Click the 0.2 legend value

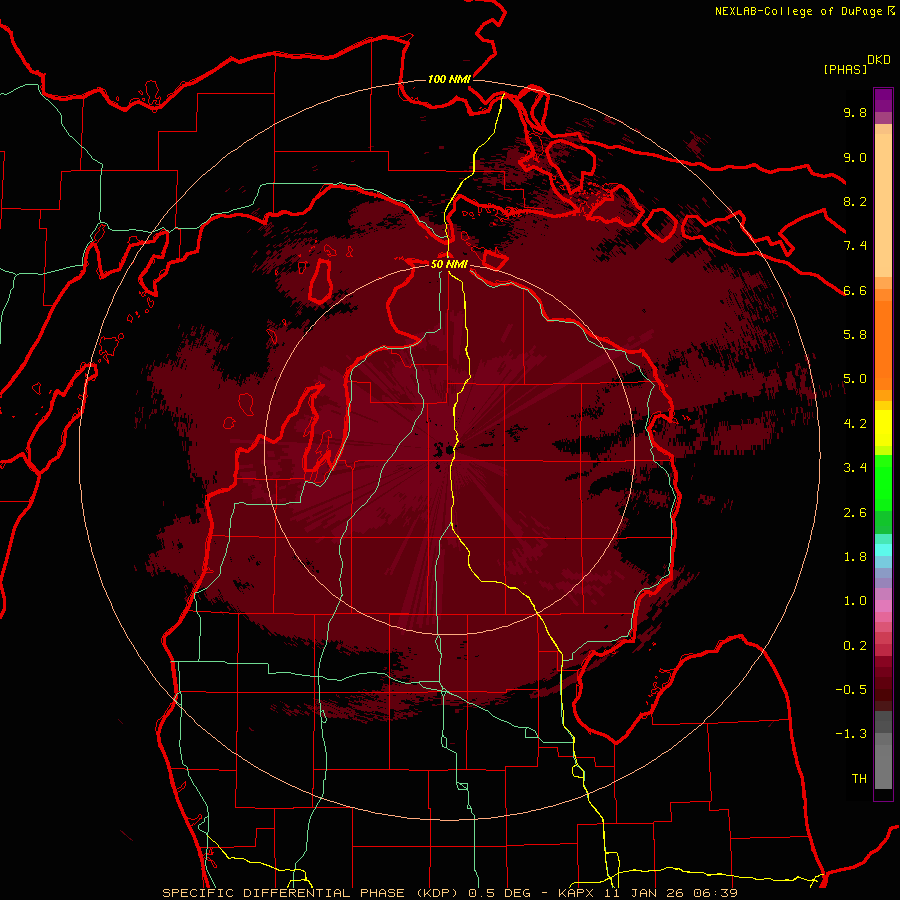pyautogui.click(x=855, y=646)
